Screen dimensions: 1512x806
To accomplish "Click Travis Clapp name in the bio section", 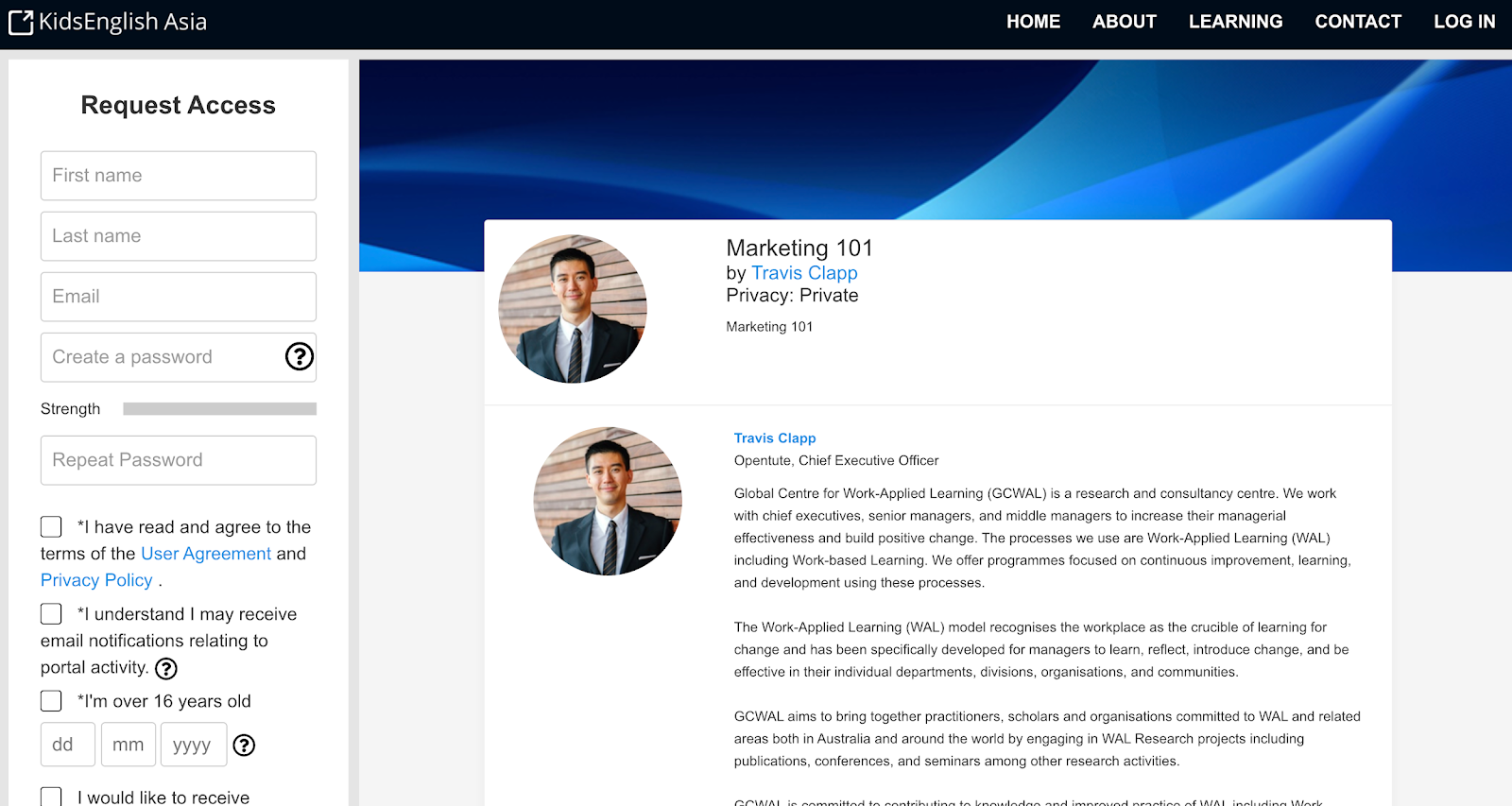I will coord(775,438).
